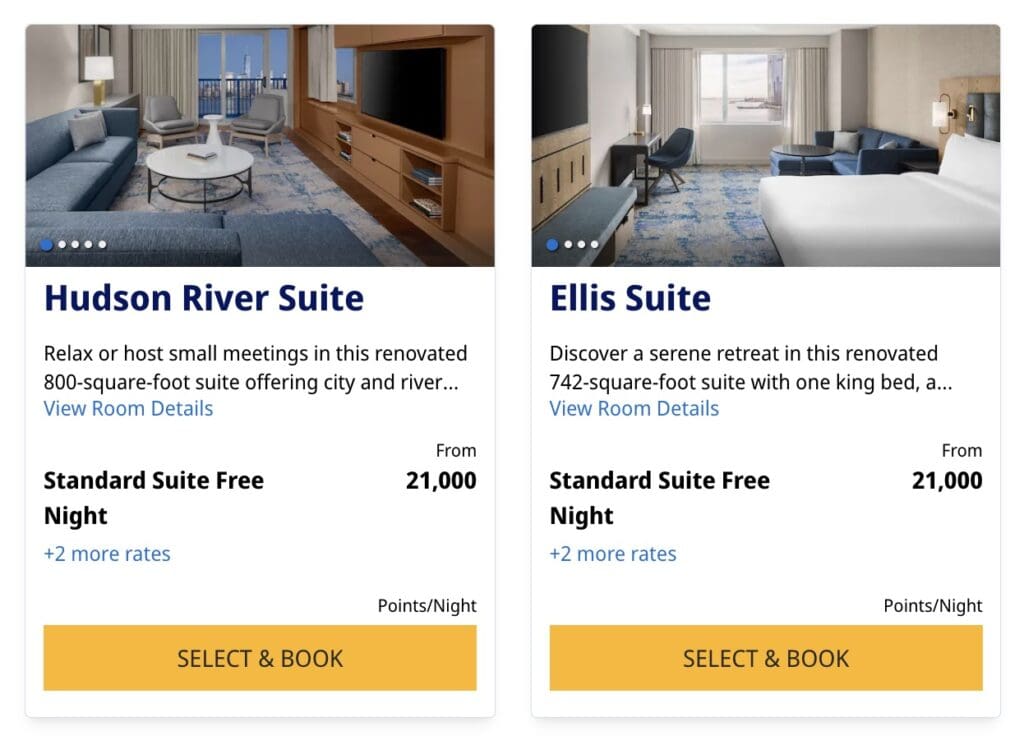
Task: Select the second carousel dot on Ellis Suite
Action: coord(568,244)
